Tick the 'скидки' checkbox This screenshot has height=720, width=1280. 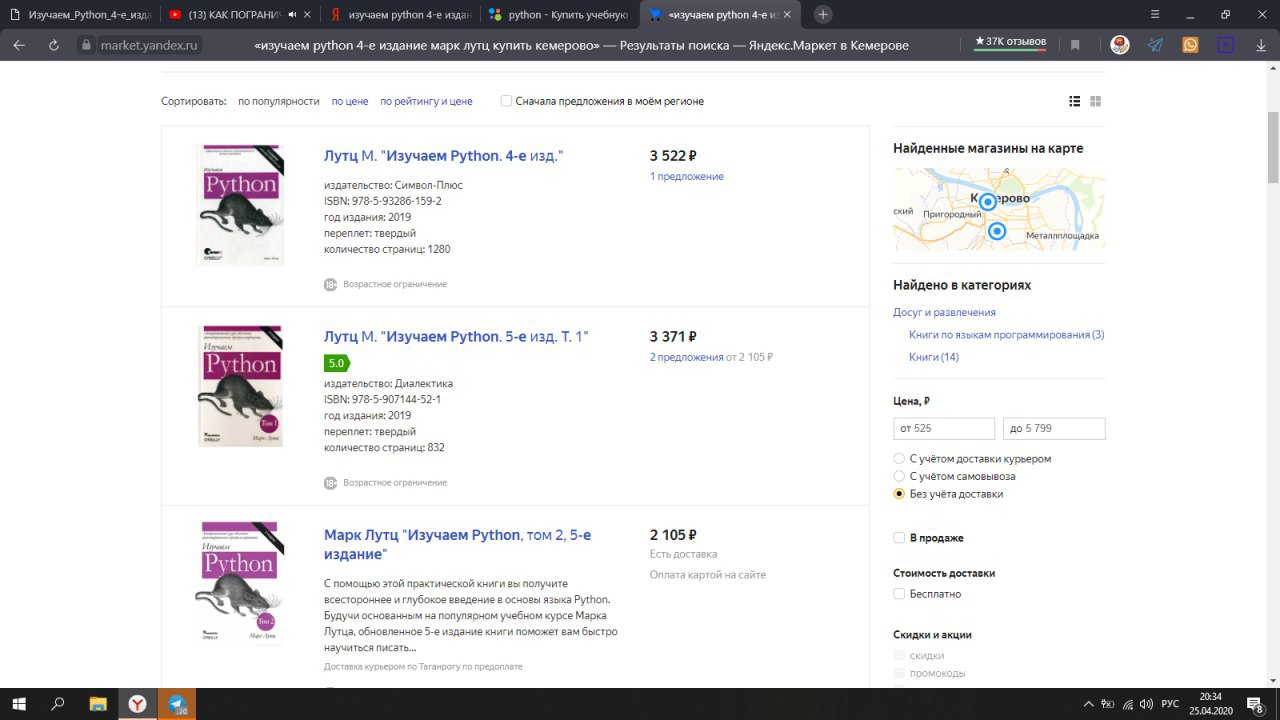pos(899,656)
